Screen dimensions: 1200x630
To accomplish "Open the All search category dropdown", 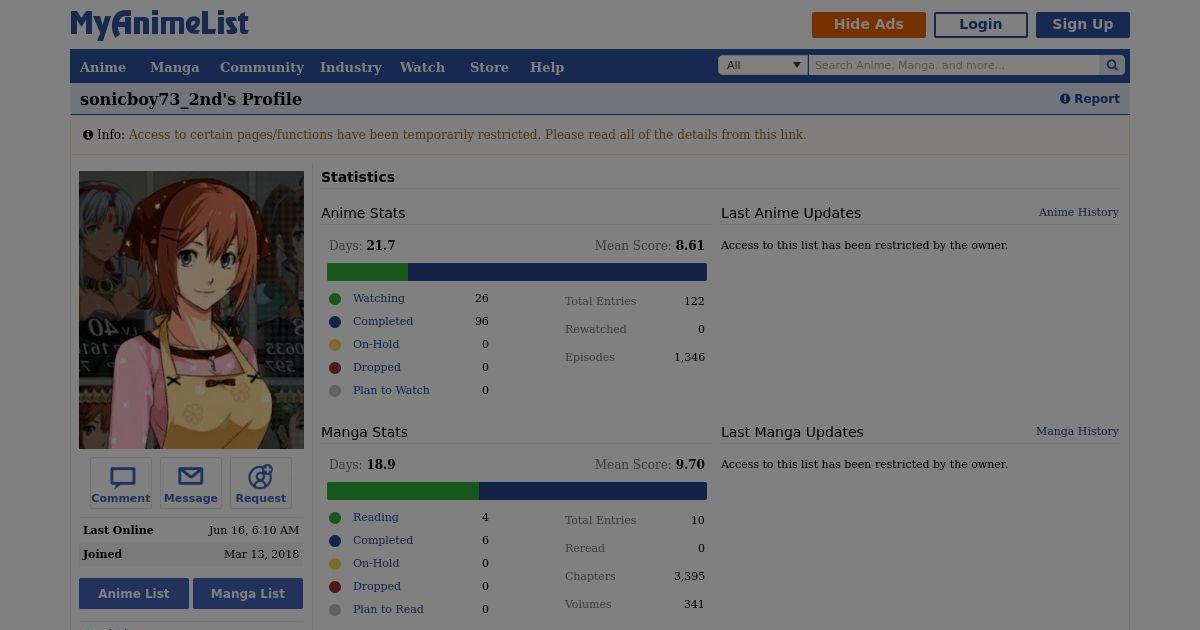I will [763, 65].
